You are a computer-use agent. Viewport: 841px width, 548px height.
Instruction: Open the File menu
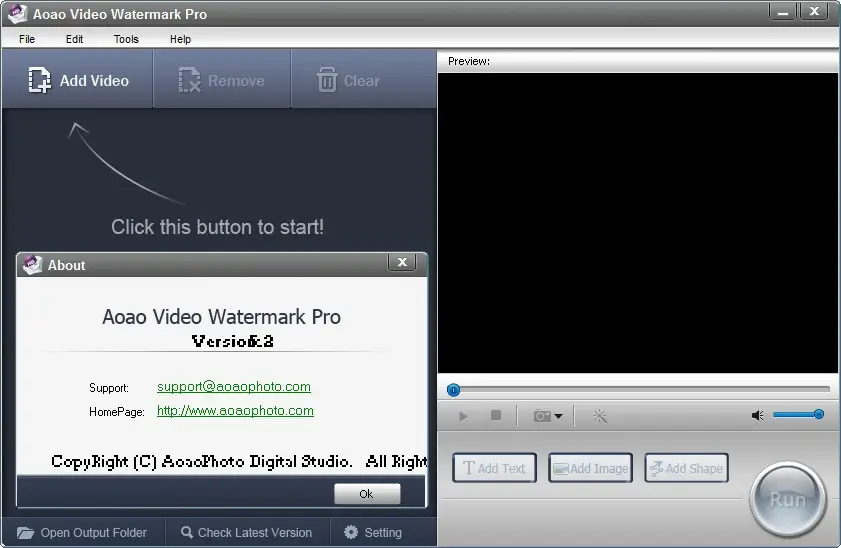point(27,39)
